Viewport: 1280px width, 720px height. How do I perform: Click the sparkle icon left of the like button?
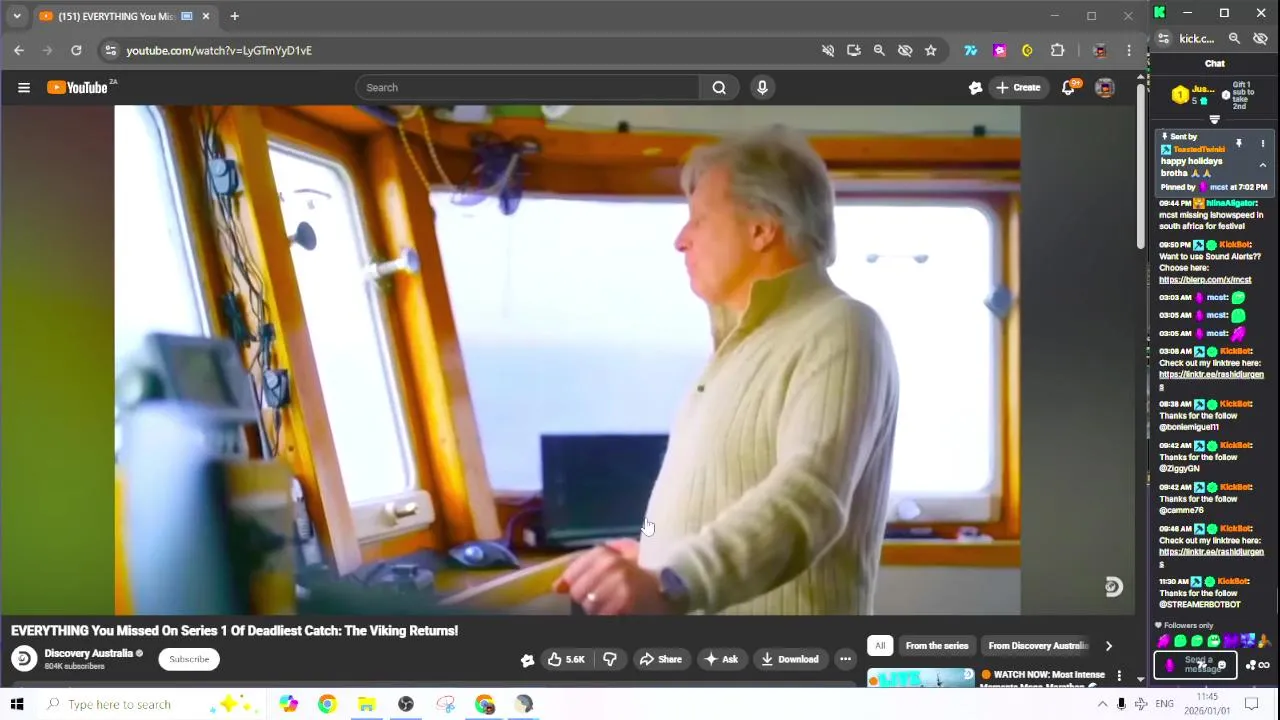point(527,659)
